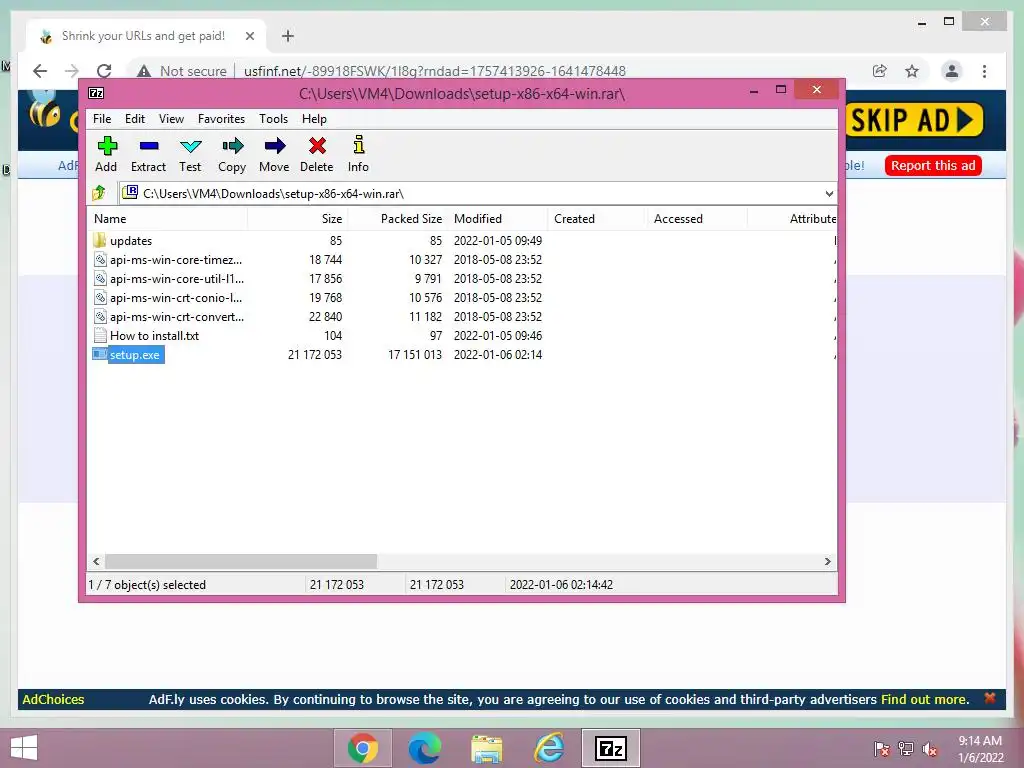The width and height of the screenshot is (1024, 768).
Task: Sort by the Name column header
Action: 167,219
